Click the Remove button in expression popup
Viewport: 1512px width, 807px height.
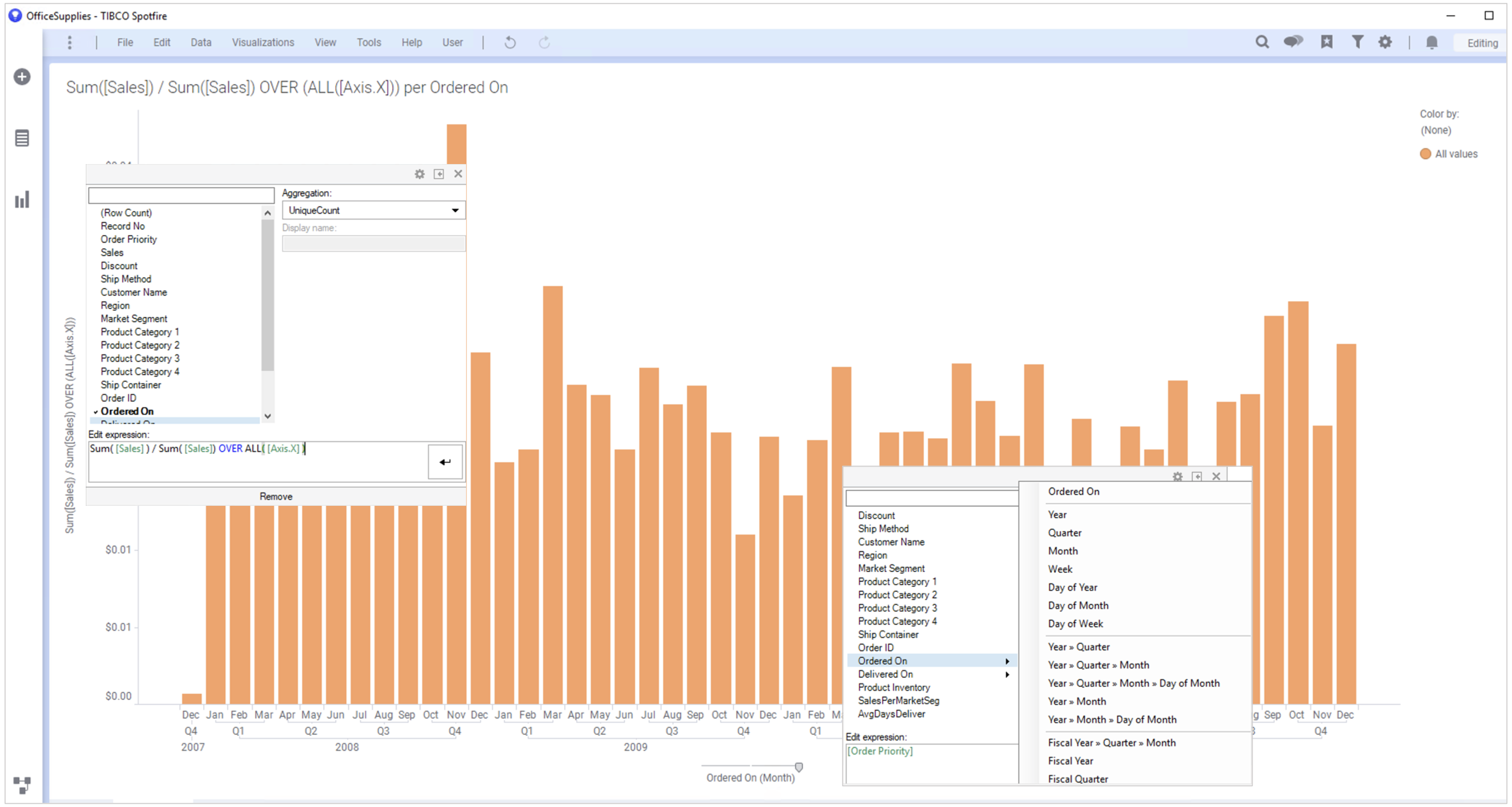pyautogui.click(x=276, y=497)
